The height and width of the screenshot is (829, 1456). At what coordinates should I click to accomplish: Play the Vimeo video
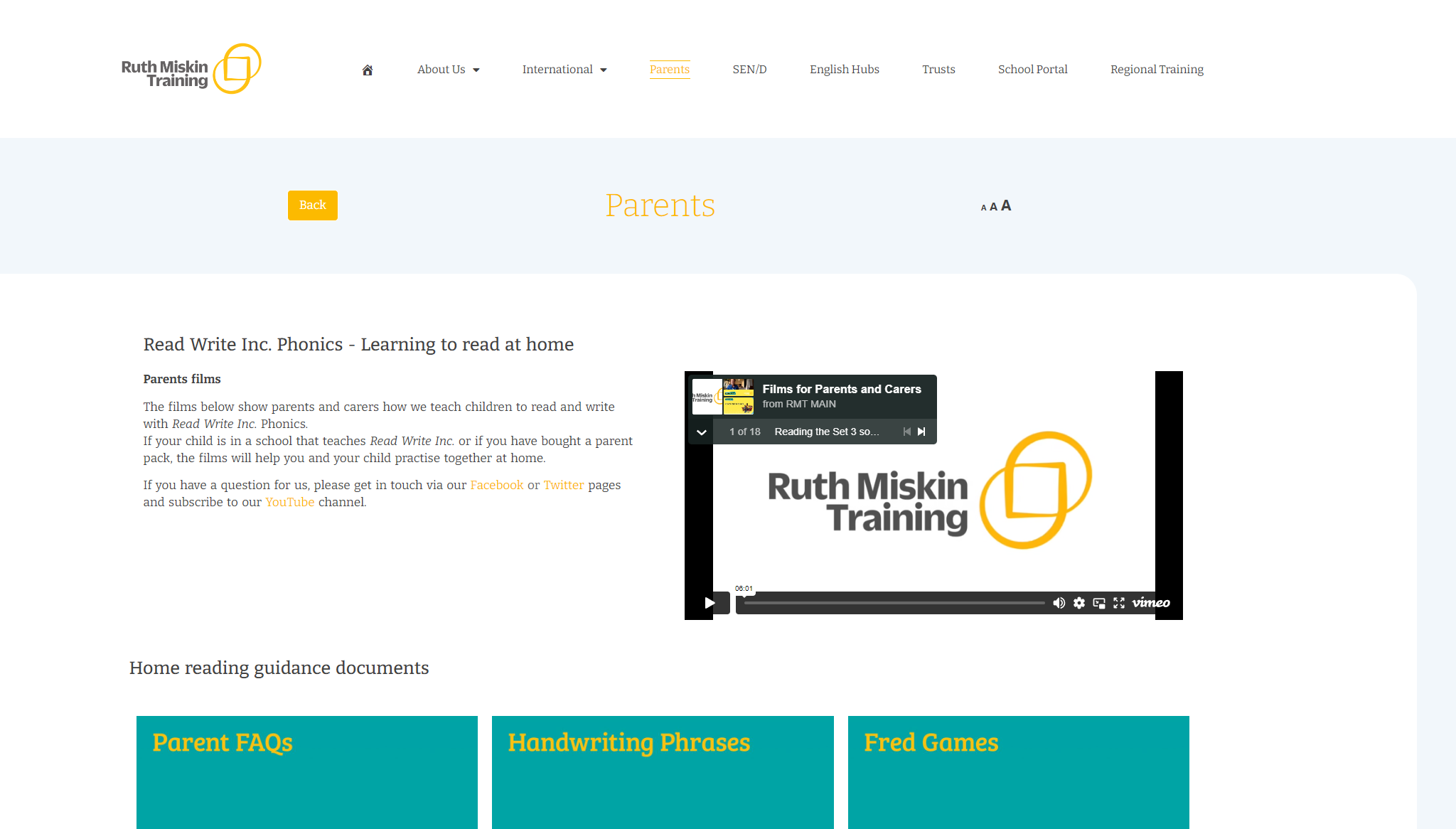point(710,603)
